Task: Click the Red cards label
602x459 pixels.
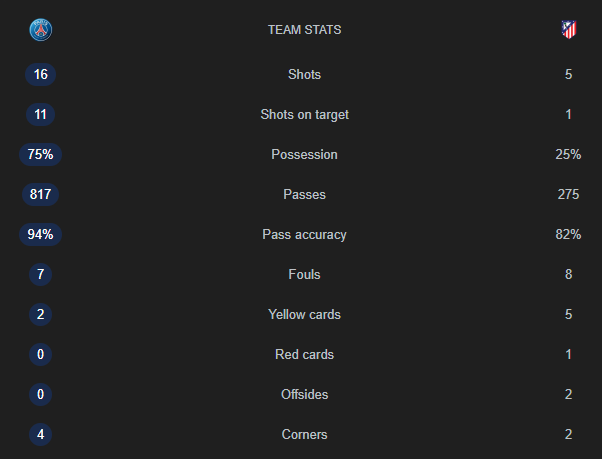Action: tap(304, 354)
